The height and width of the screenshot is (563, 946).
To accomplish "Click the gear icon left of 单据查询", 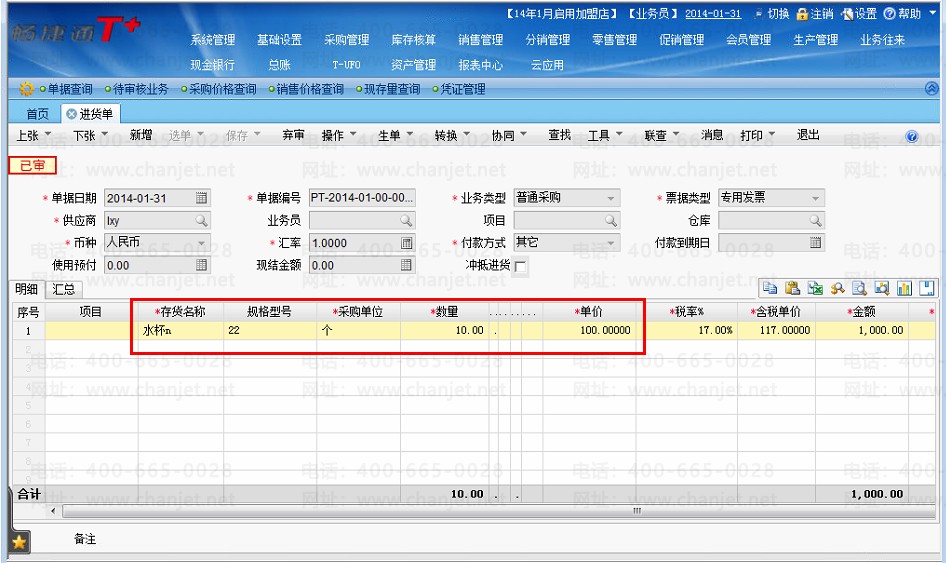I will (26, 89).
